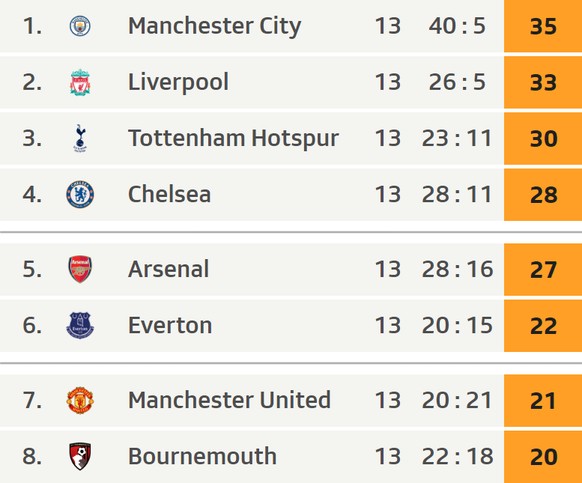Screen dimensions: 582x483
Task: Click the Tottenham Hotspur crest icon
Action: (80, 138)
